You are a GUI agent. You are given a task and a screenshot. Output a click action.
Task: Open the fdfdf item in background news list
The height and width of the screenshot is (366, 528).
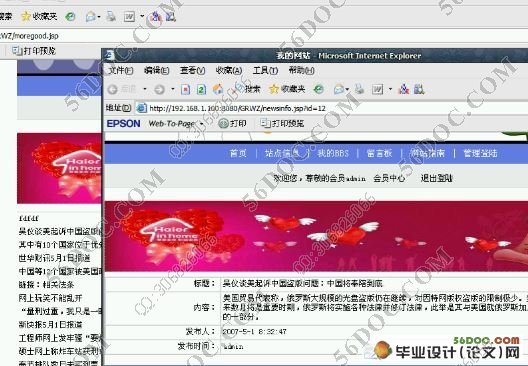tap(29, 218)
